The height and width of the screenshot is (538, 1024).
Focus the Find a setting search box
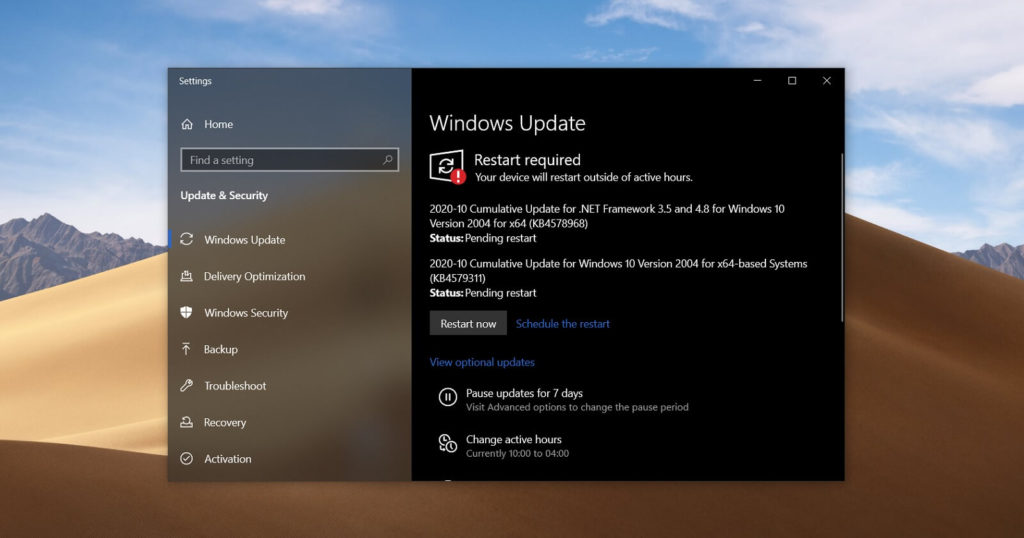point(289,160)
